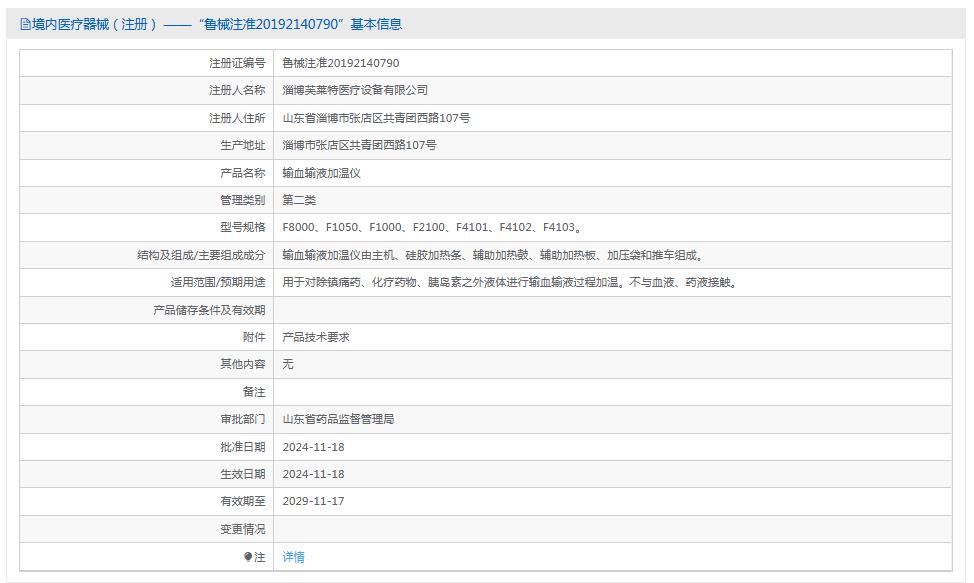Select the production address 淄博市张店区共青团西路107号
974x583 pixels.
359,145
